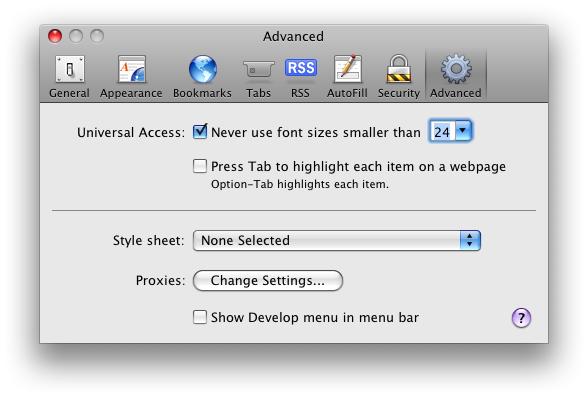
Task: Click the Proxies label
Action: tap(160, 281)
